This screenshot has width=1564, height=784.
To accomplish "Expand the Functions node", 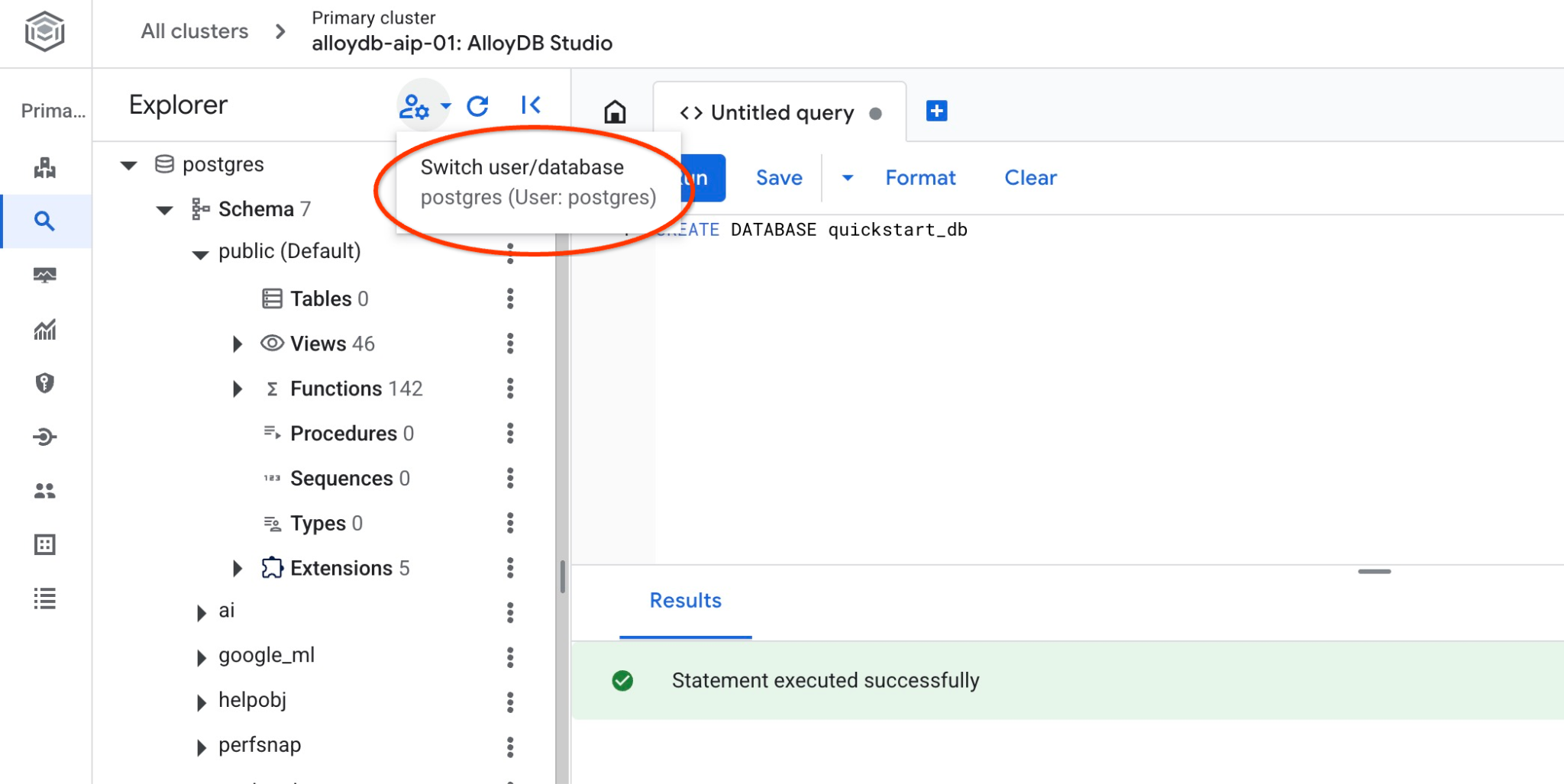I will [238, 389].
